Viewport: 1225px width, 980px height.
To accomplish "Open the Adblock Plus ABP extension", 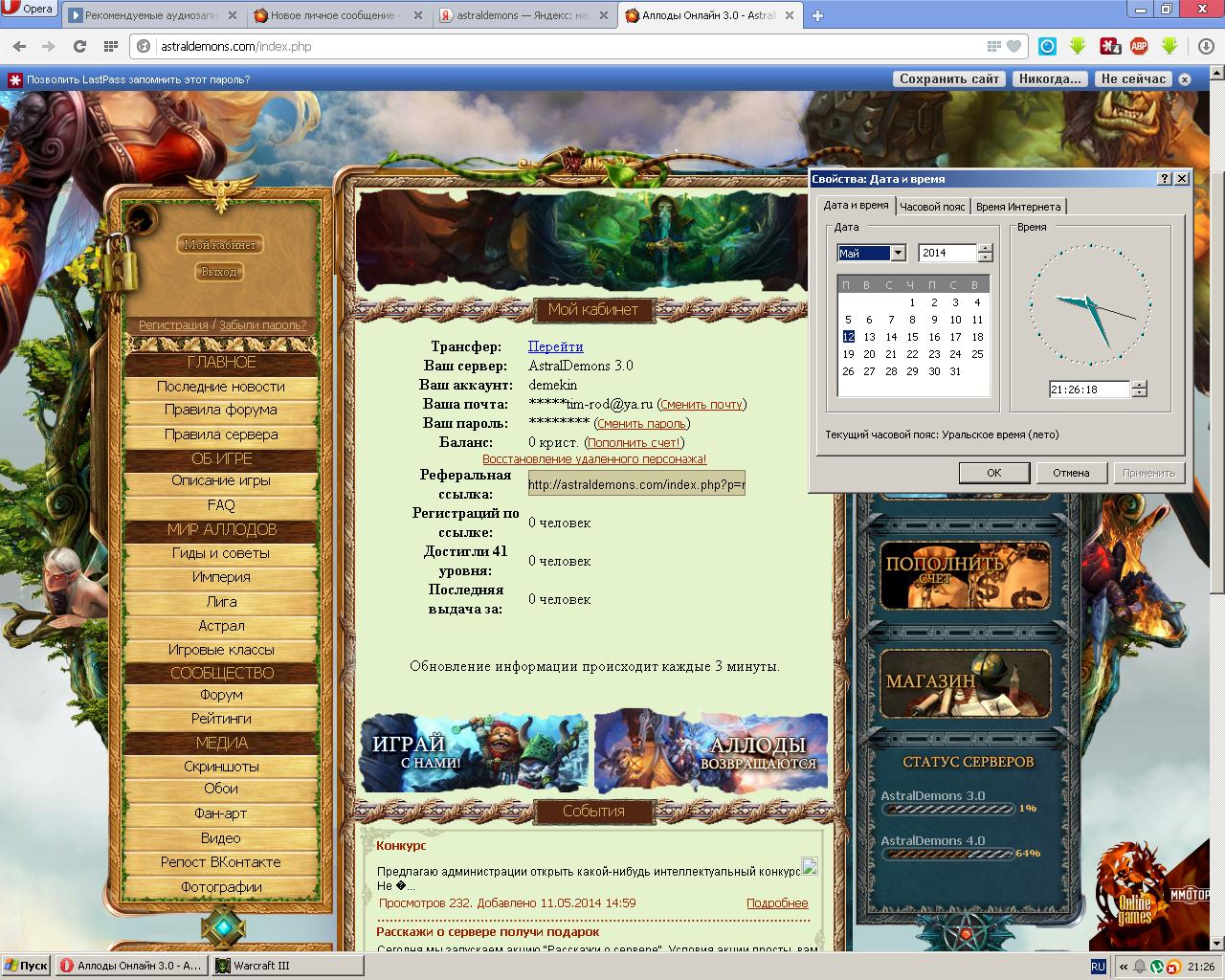I will pyautogui.click(x=1139, y=46).
